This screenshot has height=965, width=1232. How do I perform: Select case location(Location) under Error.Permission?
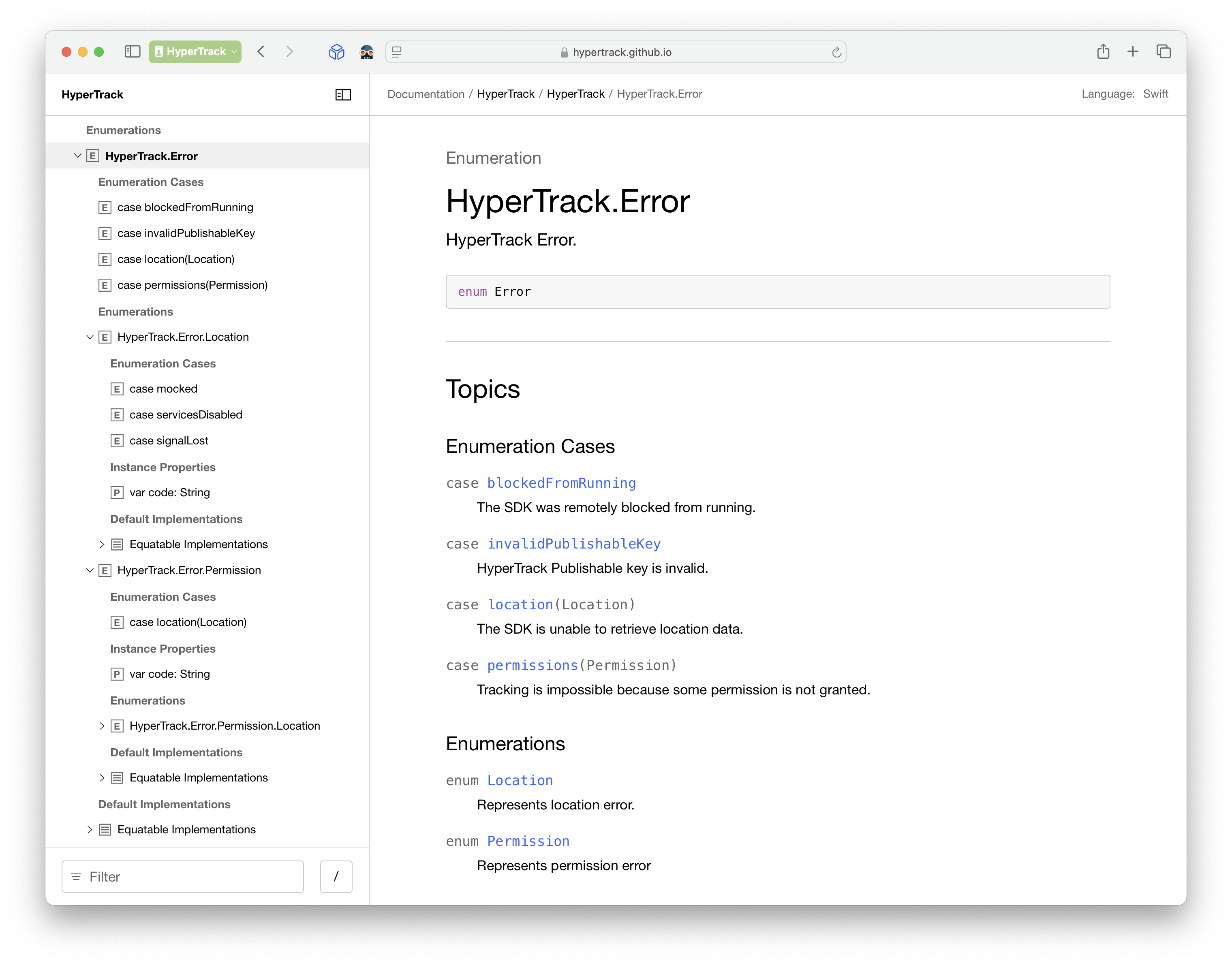click(x=188, y=622)
